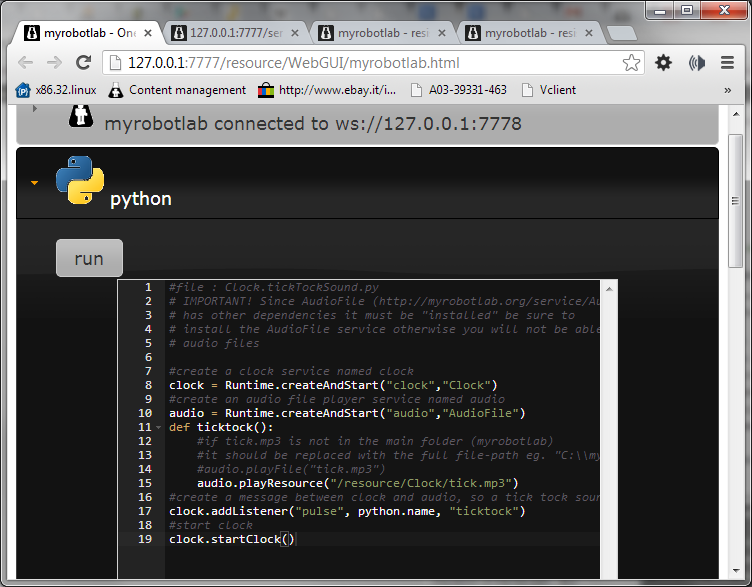Minimize the Chrome window
Screen dimensions: 752x587
point(660,10)
